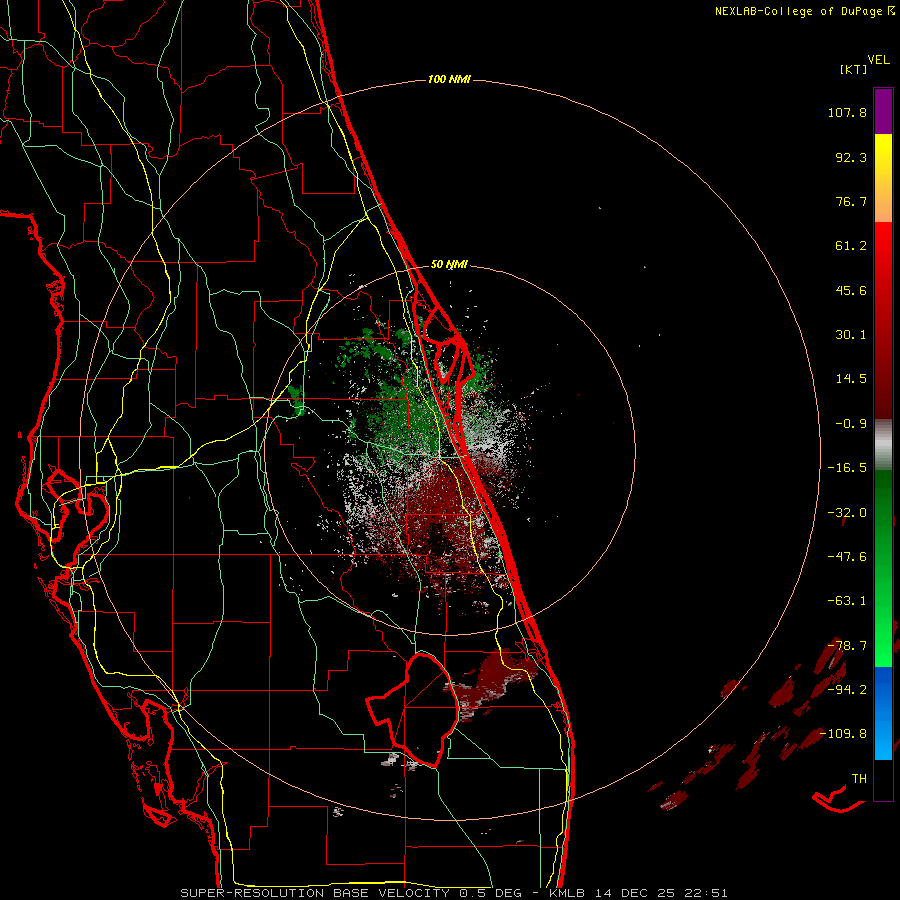The width and height of the screenshot is (900, 900).
Task: Select the 107.8 velocity scale value
Action: coord(847,112)
